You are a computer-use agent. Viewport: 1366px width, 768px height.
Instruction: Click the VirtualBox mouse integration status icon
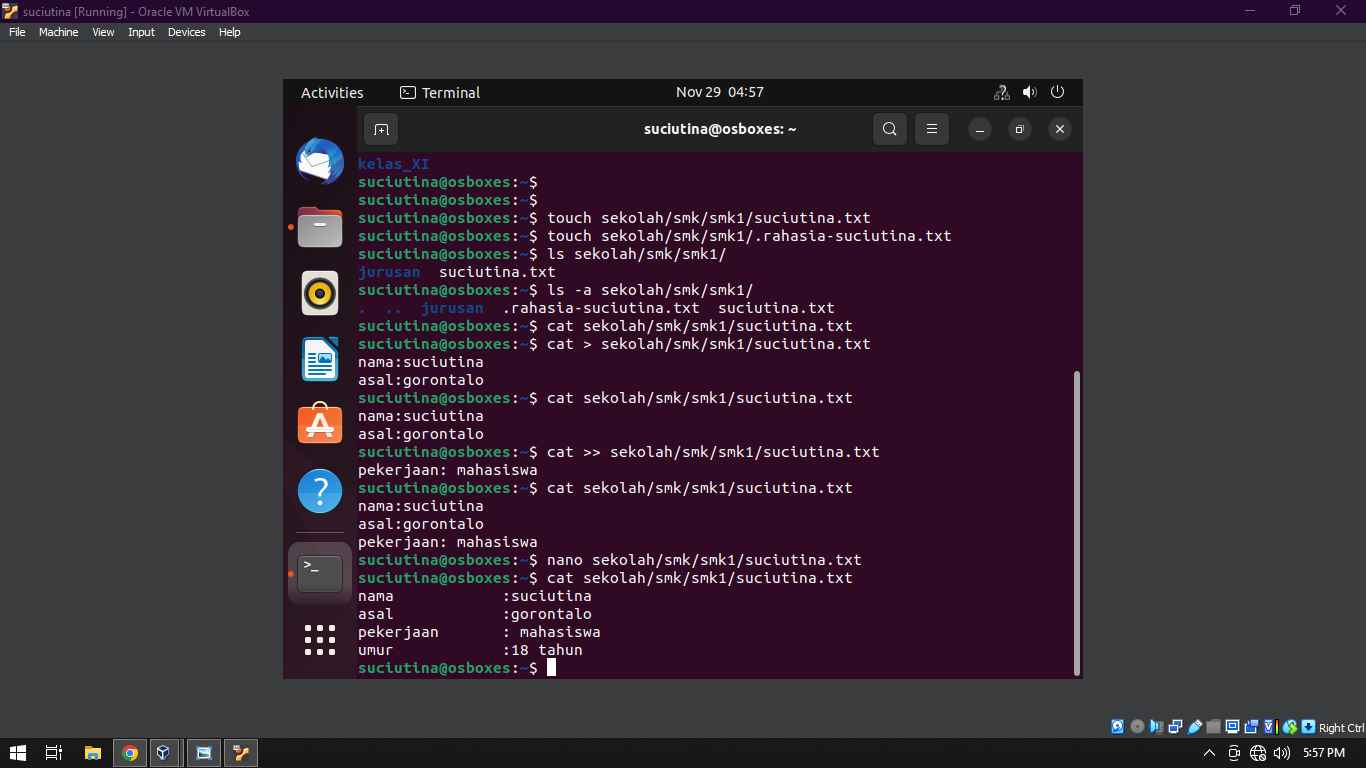tap(1290, 727)
